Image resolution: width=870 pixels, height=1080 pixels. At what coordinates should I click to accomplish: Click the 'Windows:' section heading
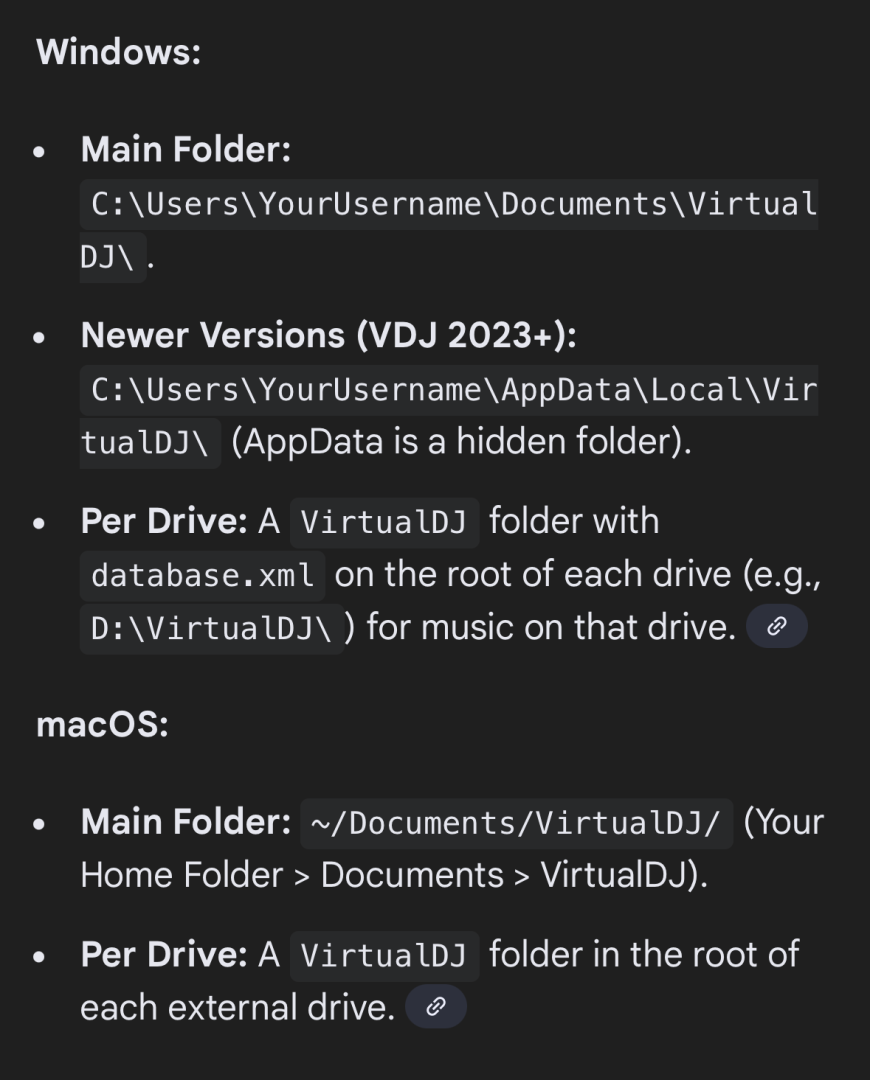(118, 51)
